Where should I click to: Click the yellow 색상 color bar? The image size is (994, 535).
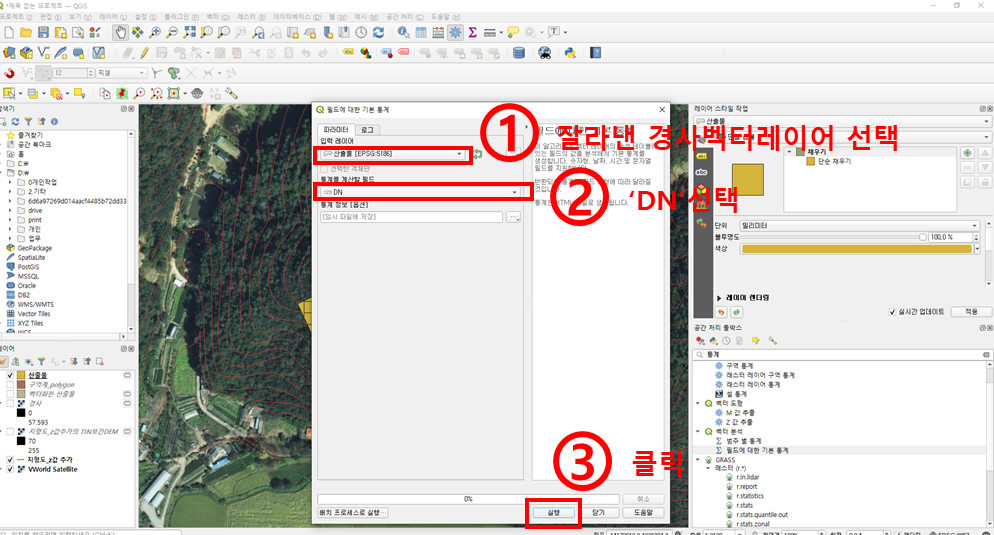pos(856,249)
